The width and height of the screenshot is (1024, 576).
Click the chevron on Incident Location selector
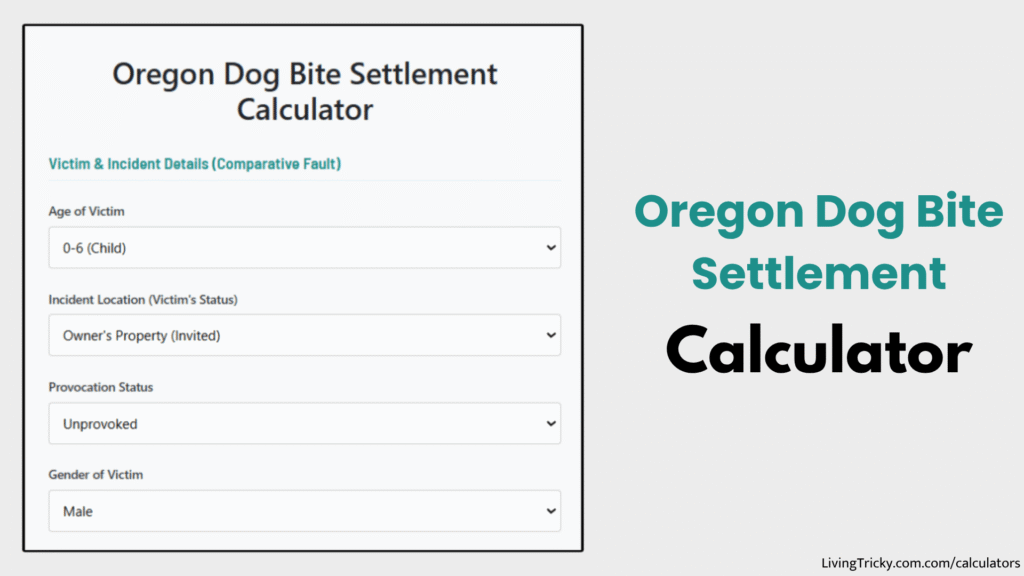[x=549, y=335]
